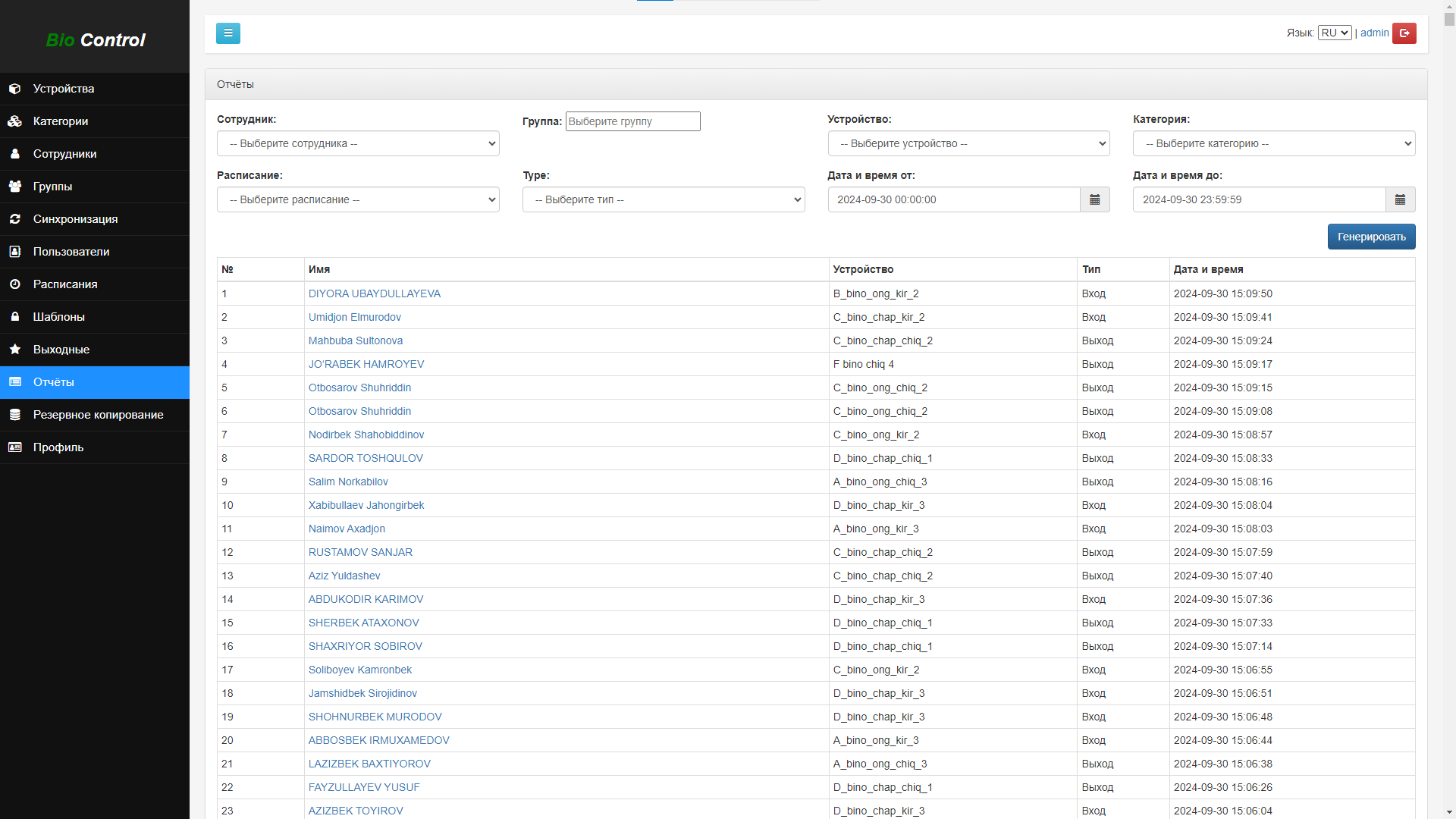Open employee Salim Norkabilov link

tap(348, 482)
